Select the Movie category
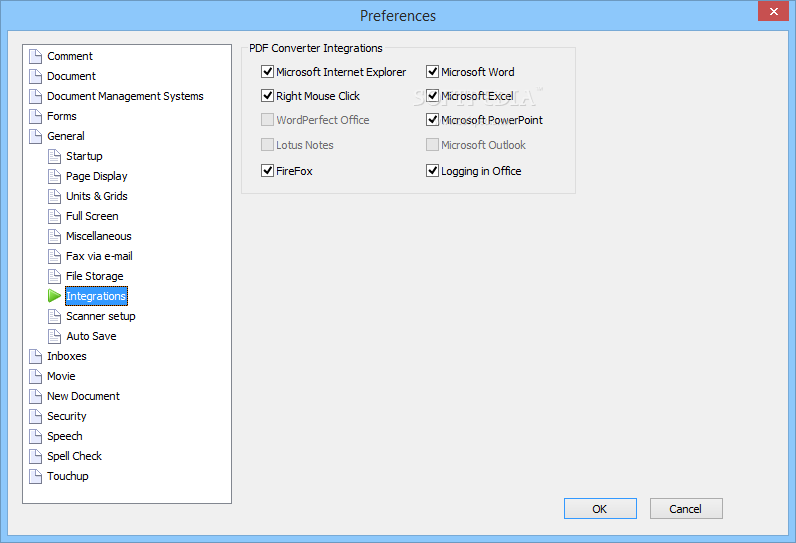The width and height of the screenshot is (796, 543). pos(61,377)
